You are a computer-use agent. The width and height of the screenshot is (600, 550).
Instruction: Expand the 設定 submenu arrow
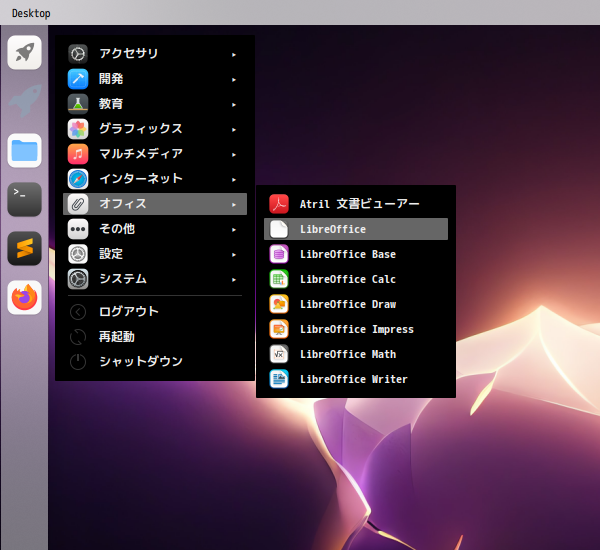point(234,255)
